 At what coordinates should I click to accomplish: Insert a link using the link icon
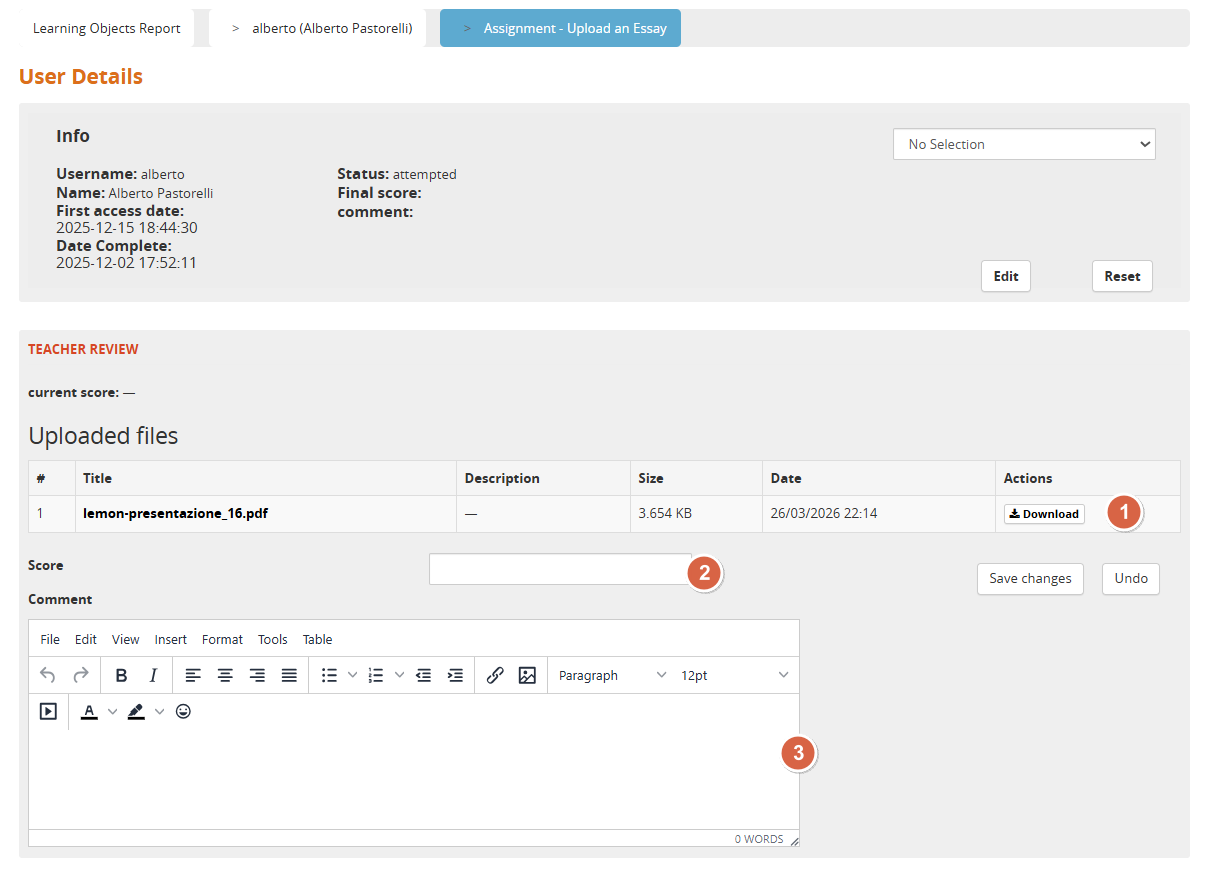[494, 675]
